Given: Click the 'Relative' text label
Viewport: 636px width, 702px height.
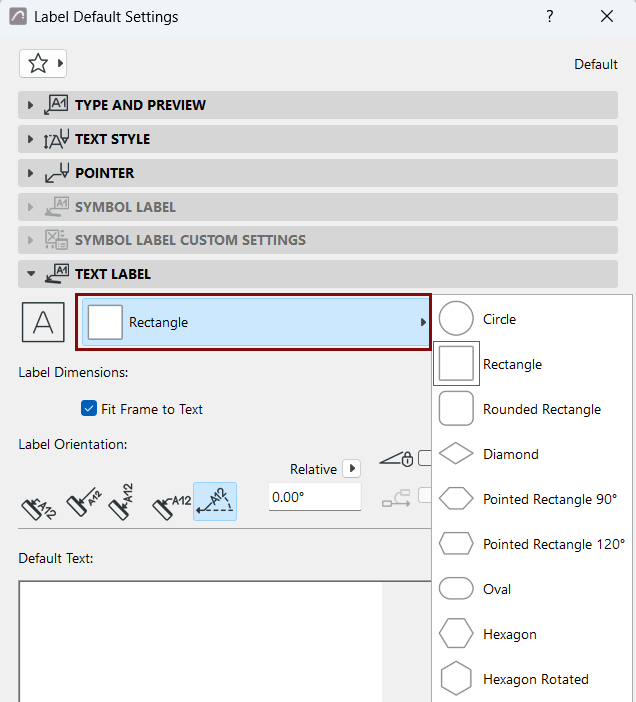Looking at the screenshot, I should click(313, 469).
